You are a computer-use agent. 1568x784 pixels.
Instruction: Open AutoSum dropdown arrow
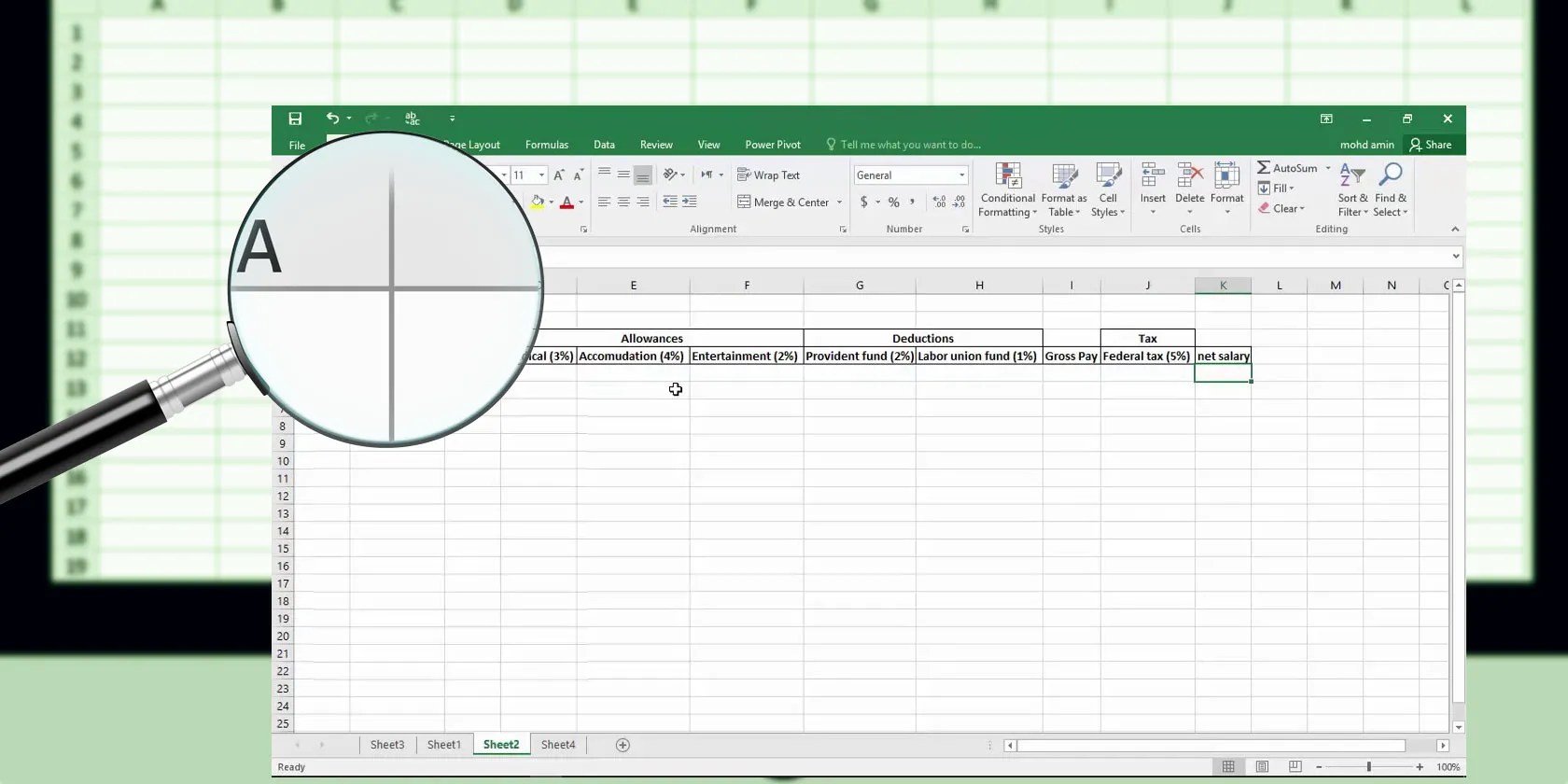point(1328,168)
